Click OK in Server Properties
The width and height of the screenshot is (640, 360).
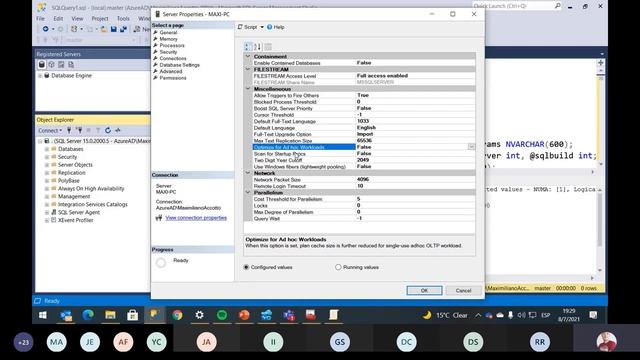[x=424, y=290]
